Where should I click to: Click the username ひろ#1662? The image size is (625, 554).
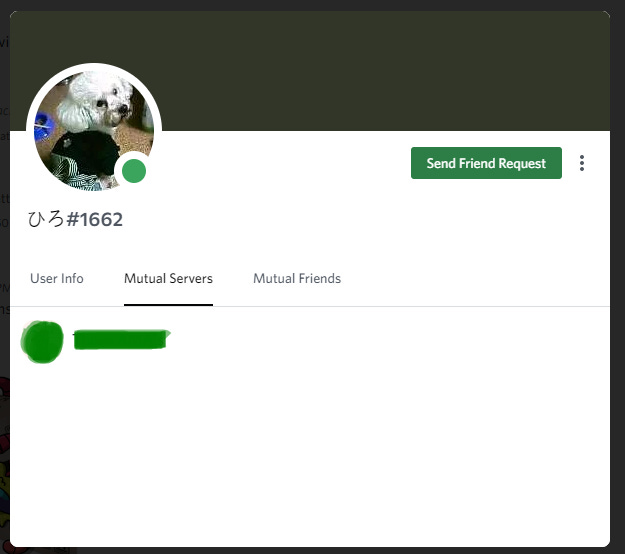coord(75,219)
